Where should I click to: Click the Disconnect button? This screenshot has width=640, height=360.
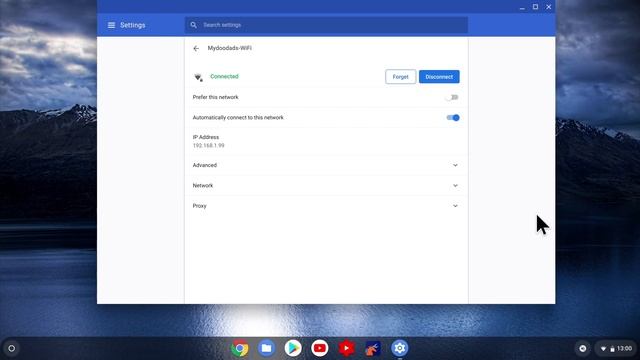point(439,77)
